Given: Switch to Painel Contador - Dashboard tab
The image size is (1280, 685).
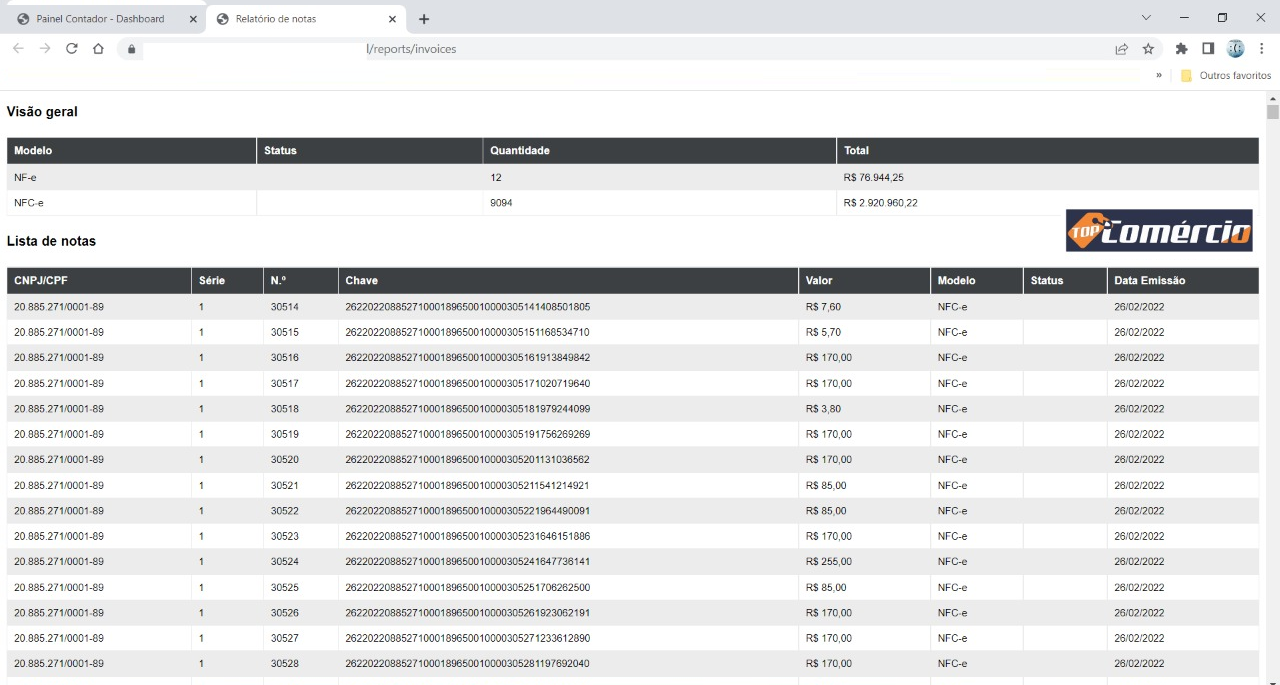Looking at the screenshot, I should coord(100,19).
